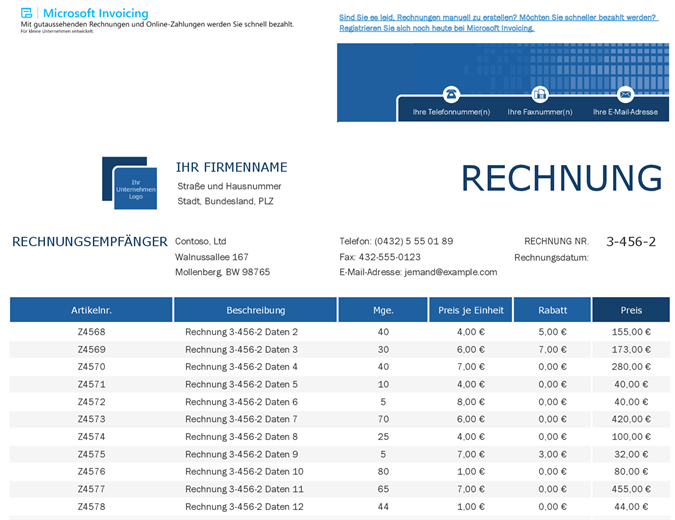Image resolution: width=675 pixels, height=520 pixels.
Task: Select price cell 173,00 €
Action: coord(631,350)
